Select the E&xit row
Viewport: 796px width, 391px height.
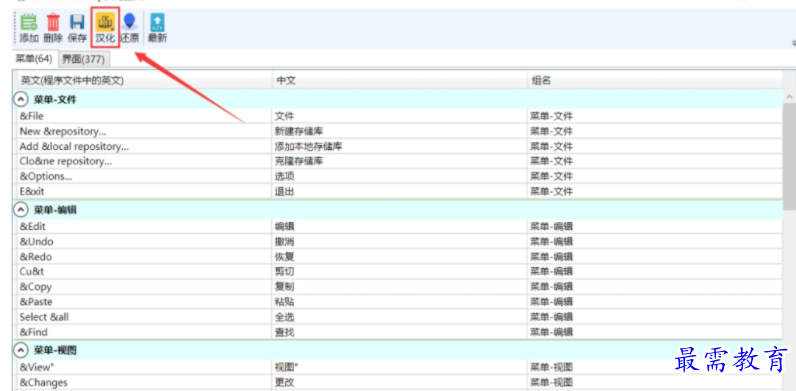pos(399,191)
